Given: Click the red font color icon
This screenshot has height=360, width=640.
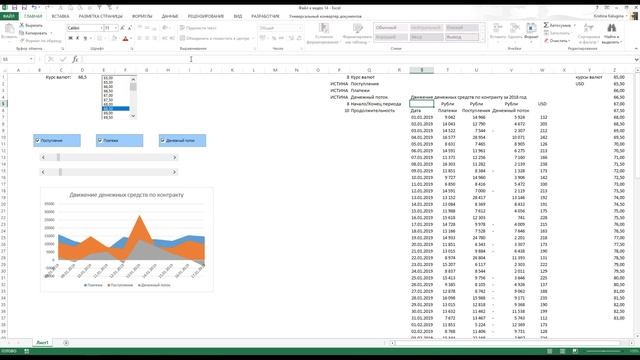Looking at the screenshot, I should tap(125, 38).
